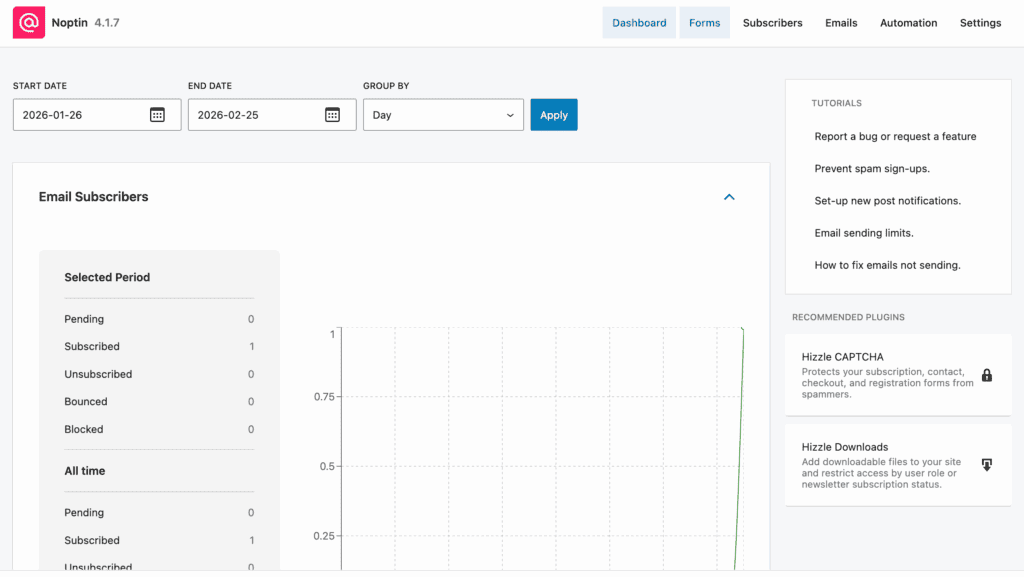Click Subscribed row under Selected Period
The image size is (1024, 577).
159,347
